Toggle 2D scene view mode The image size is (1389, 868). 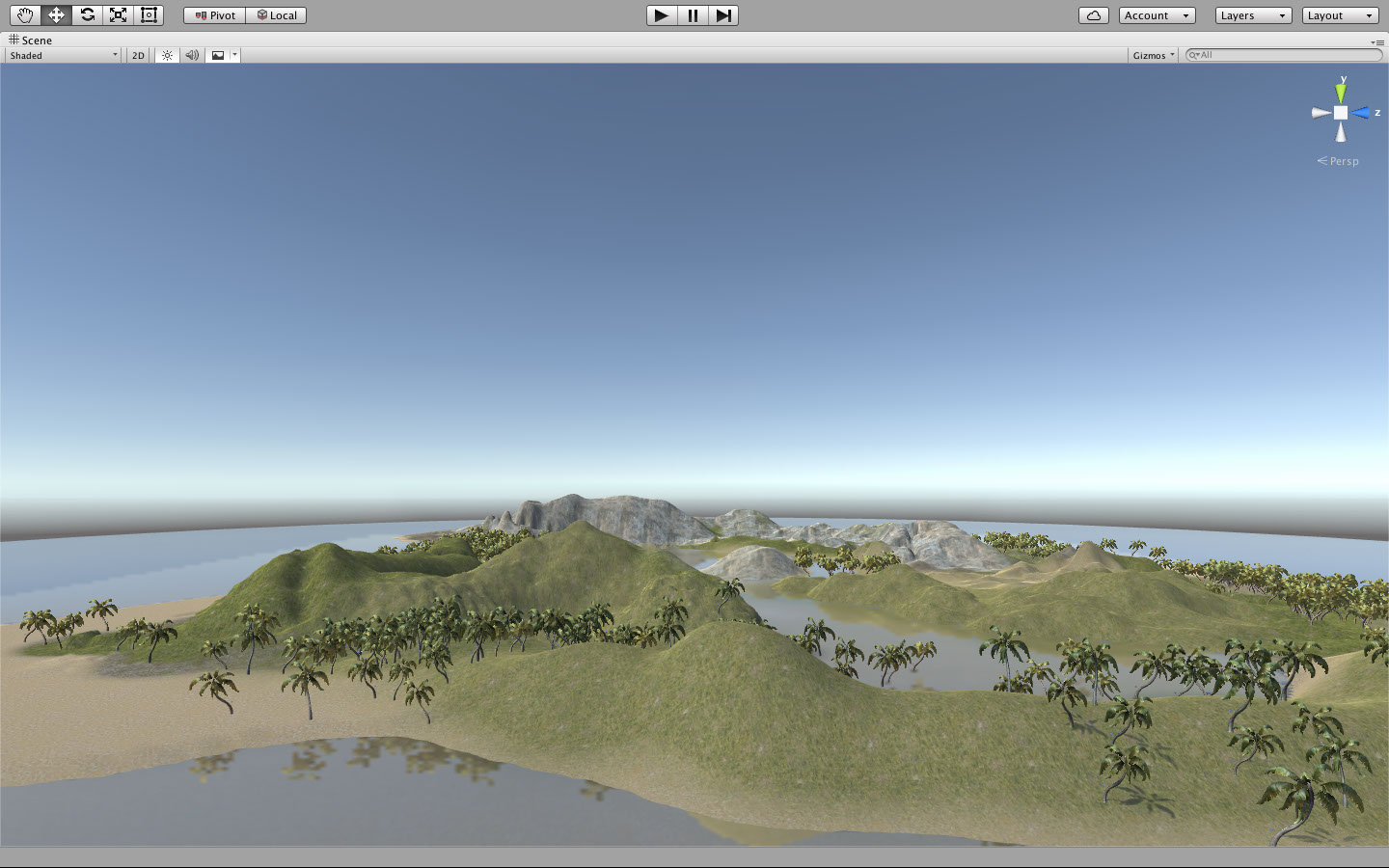138,56
